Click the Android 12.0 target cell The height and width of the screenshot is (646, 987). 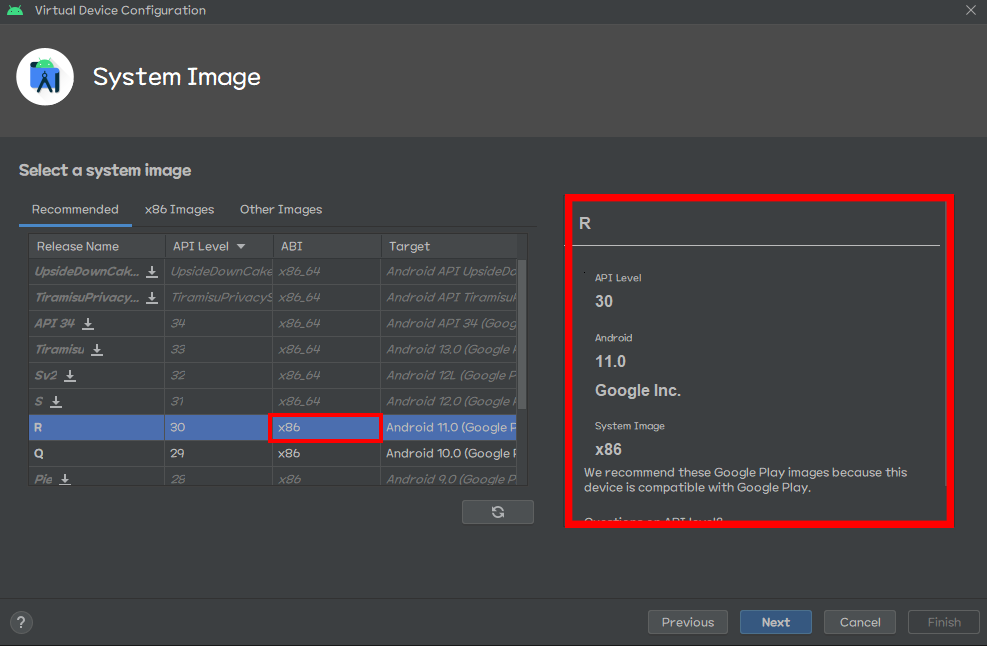449,401
